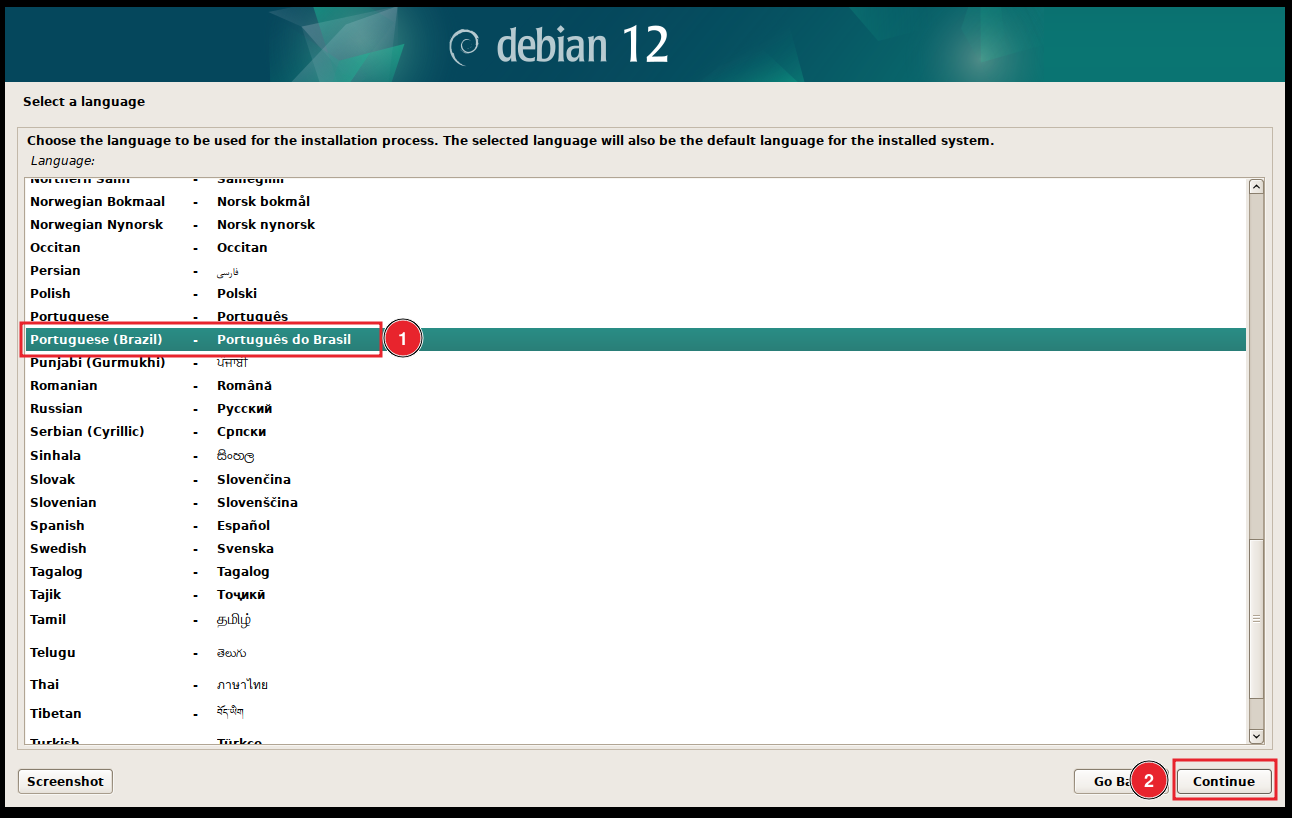Viewport: 1292px width, 818px height.
Task: Select the Thai language row
Action: (x=636, y=684)
